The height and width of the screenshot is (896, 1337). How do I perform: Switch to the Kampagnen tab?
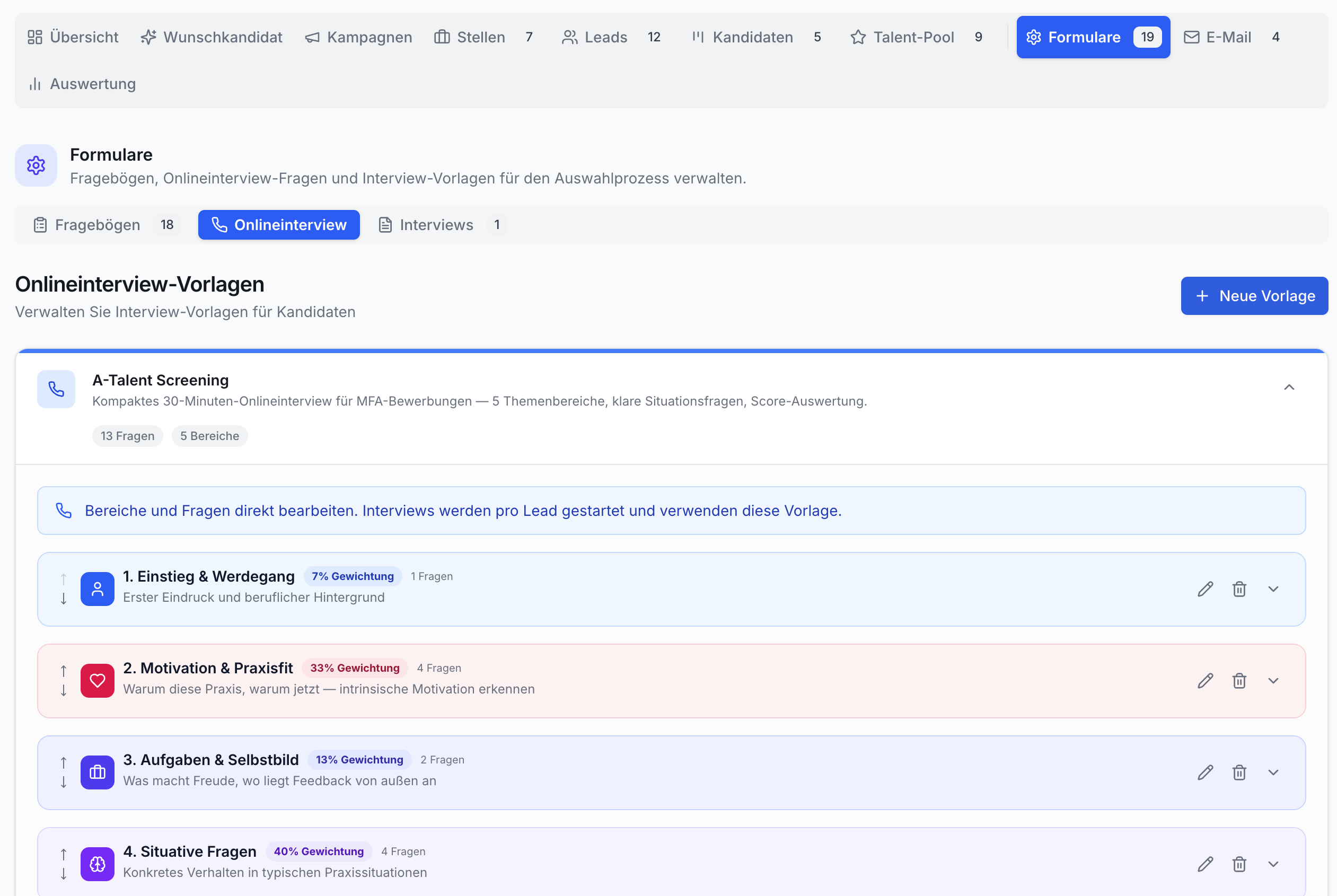tap(359, 37)
